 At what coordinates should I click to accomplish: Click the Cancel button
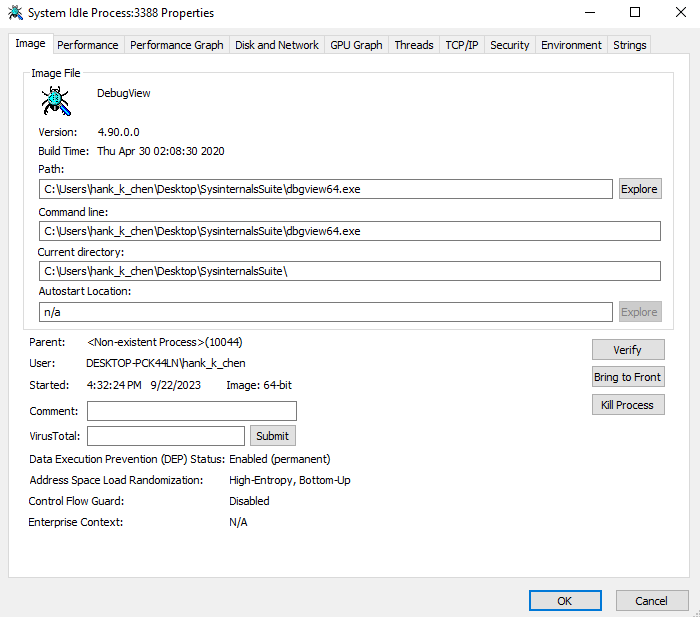[652, 601]
